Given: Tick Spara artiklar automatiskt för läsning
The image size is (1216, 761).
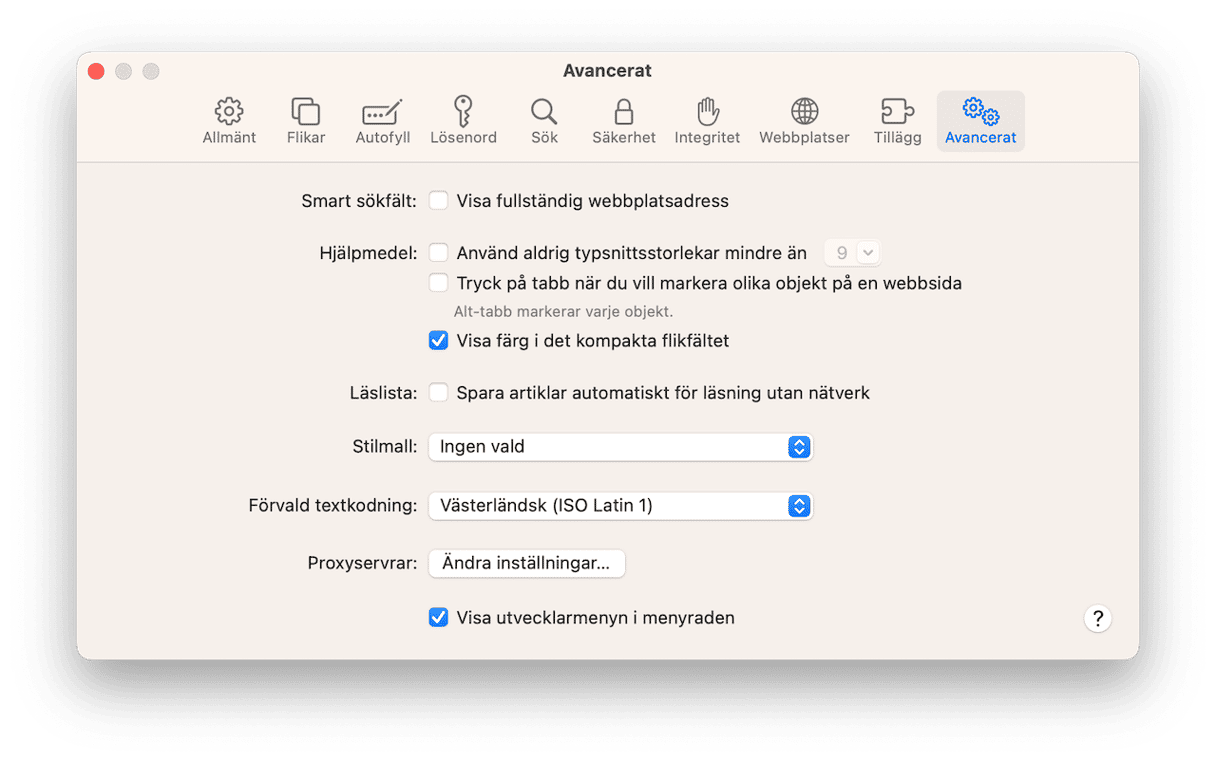Looking at the screenshot, I should (438, 393).
